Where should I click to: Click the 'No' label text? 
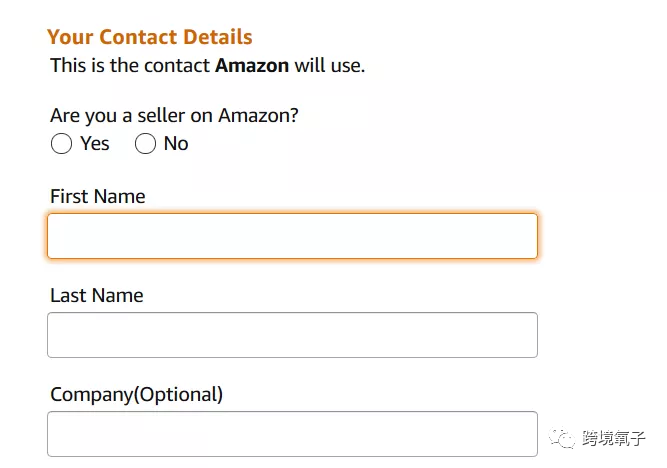[176, 144]
